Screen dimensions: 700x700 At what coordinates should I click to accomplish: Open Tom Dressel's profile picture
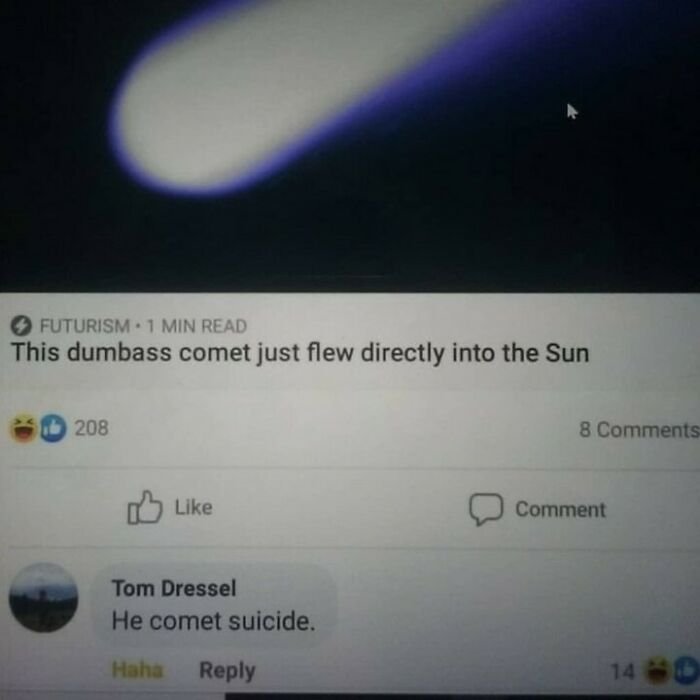43,597
